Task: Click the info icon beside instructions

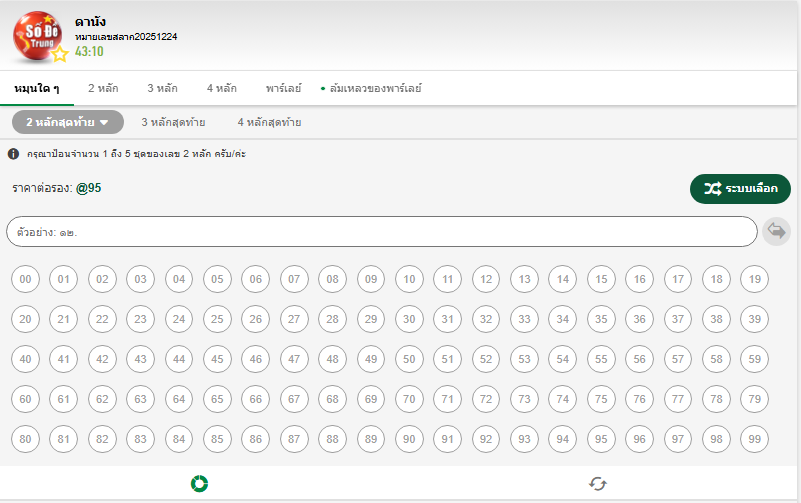Action: (14, 154)
